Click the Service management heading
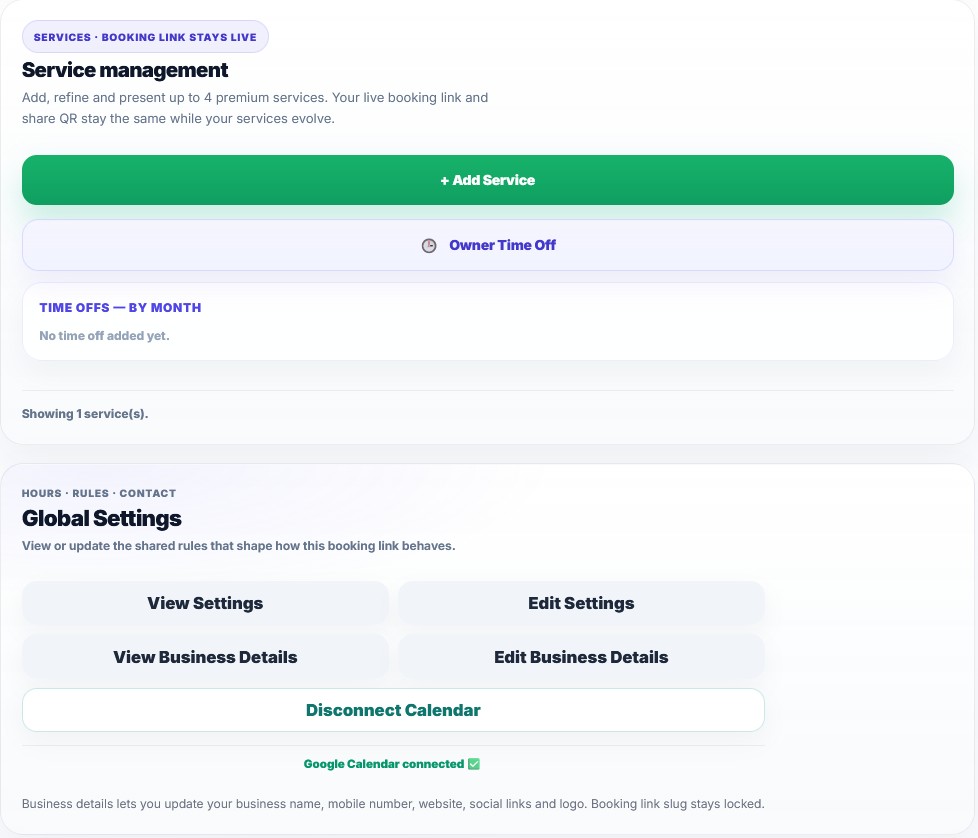This screenshot has height=838, width=978. tap(125, 70)
